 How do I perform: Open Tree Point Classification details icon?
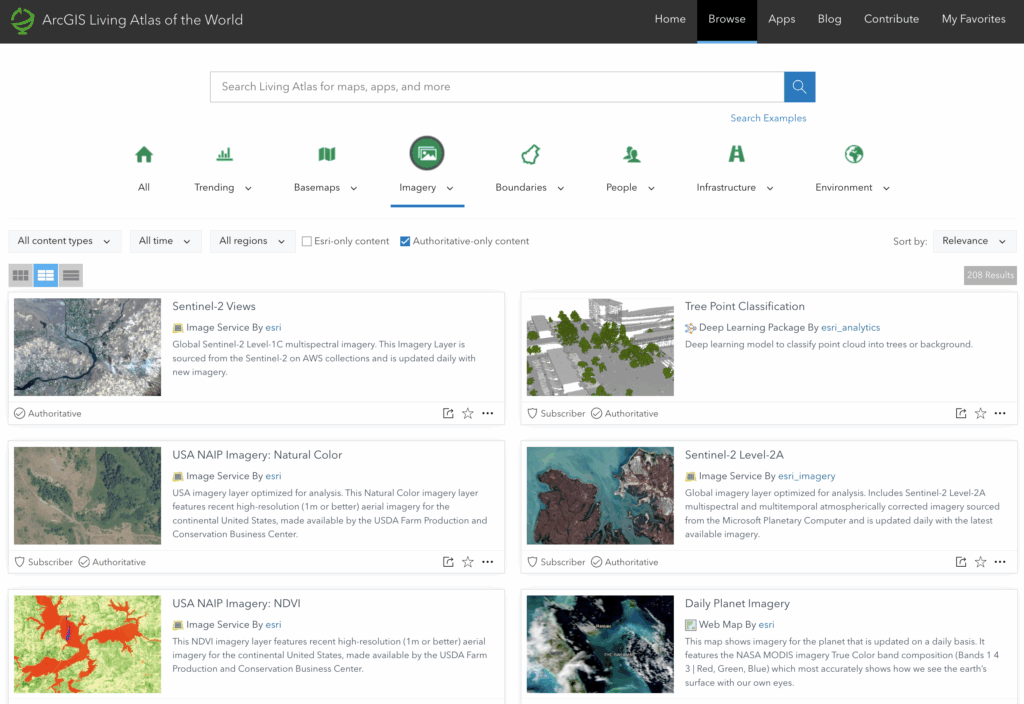pyautogui.click(x=961, y=413)
